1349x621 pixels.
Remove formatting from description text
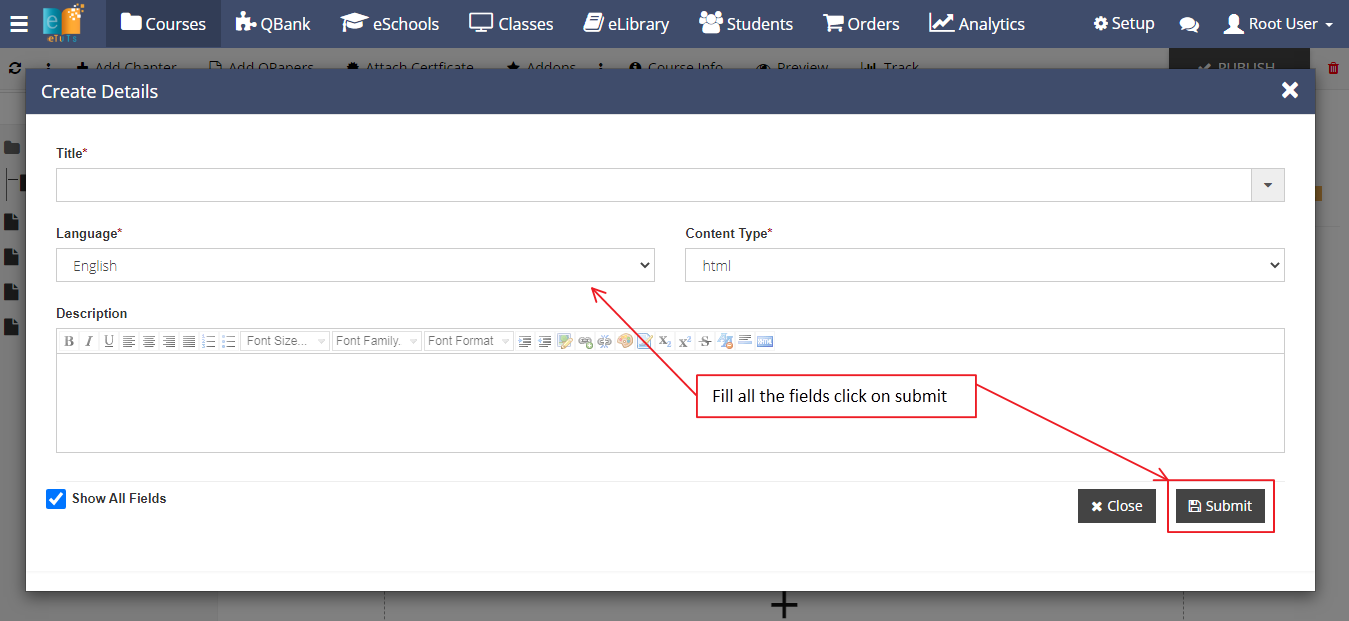coord(725,341)
